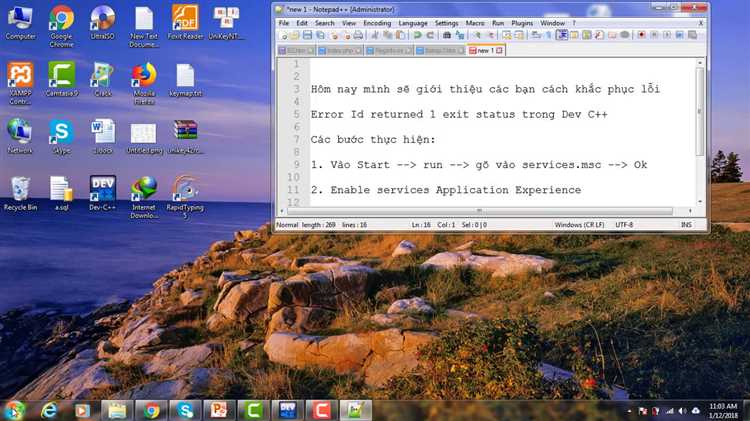Open the Window menu
This screenshot has width=750, height=421.
point(552,23)
